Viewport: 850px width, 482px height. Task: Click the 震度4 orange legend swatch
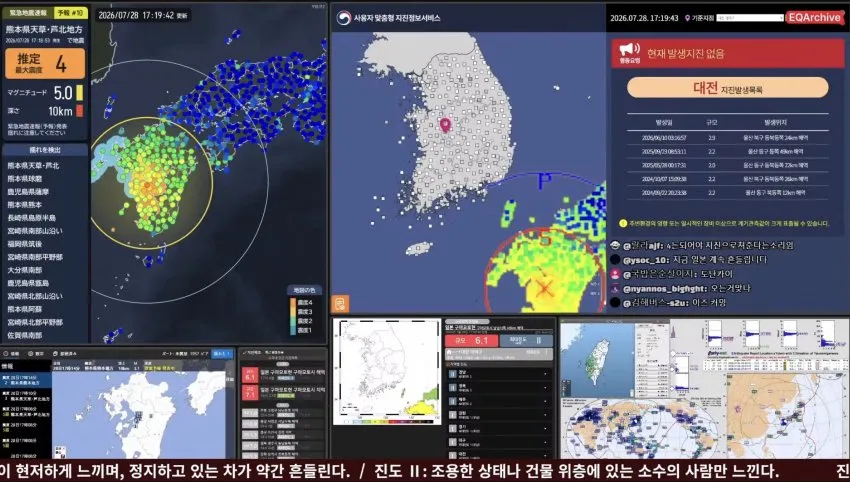pyautogui.click(x=293, y=302)
